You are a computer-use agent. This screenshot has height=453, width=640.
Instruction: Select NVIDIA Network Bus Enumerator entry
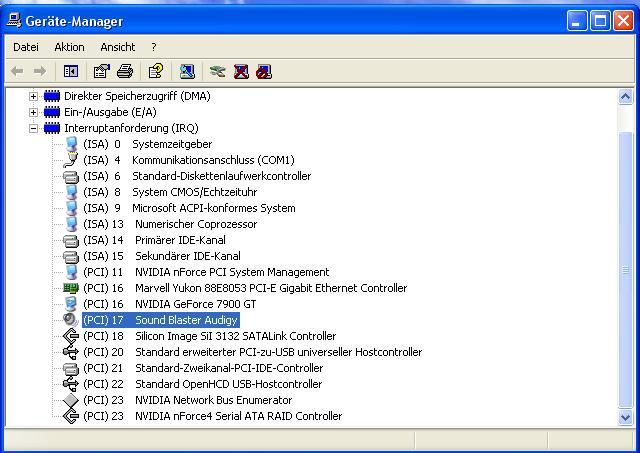pyautogui.click(x=188, y=400)
